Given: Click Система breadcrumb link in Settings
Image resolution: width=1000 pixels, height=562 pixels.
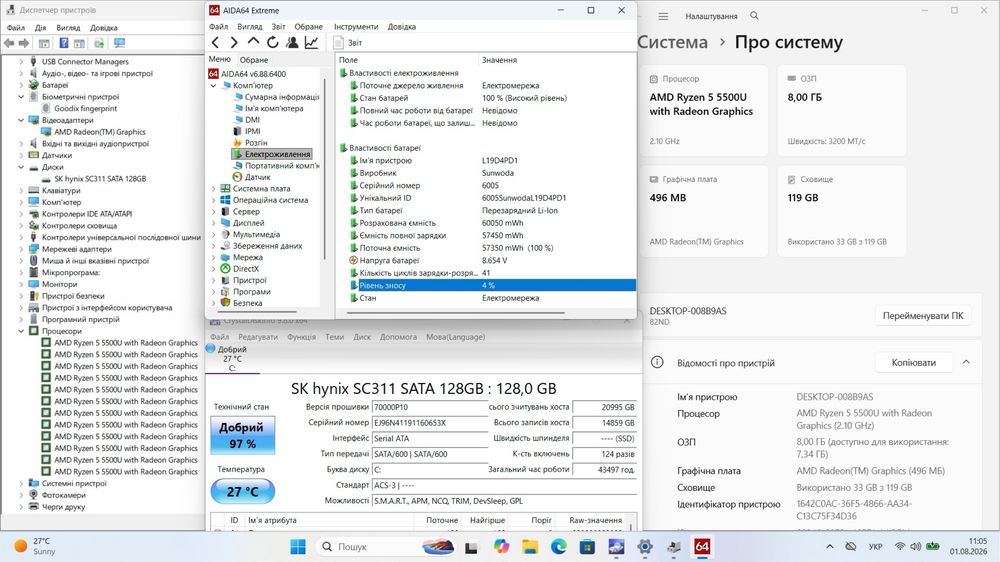Looking at the screenshot, I should (672, 42).
